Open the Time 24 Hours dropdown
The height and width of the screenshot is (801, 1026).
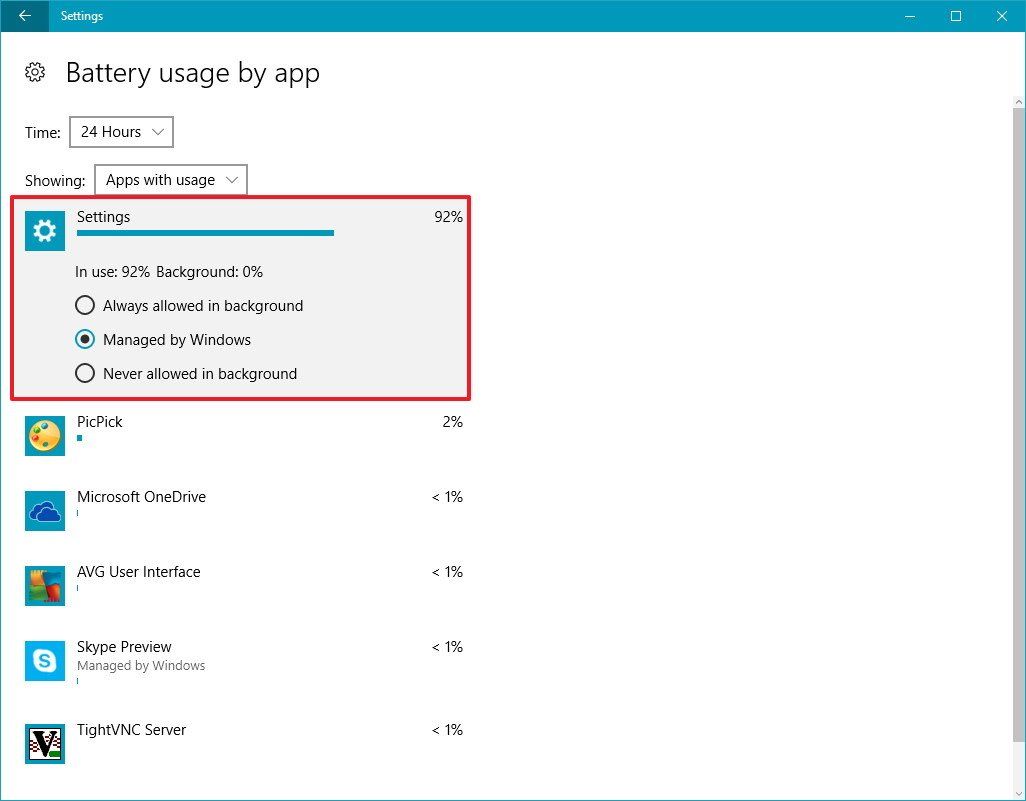[121, 131]
